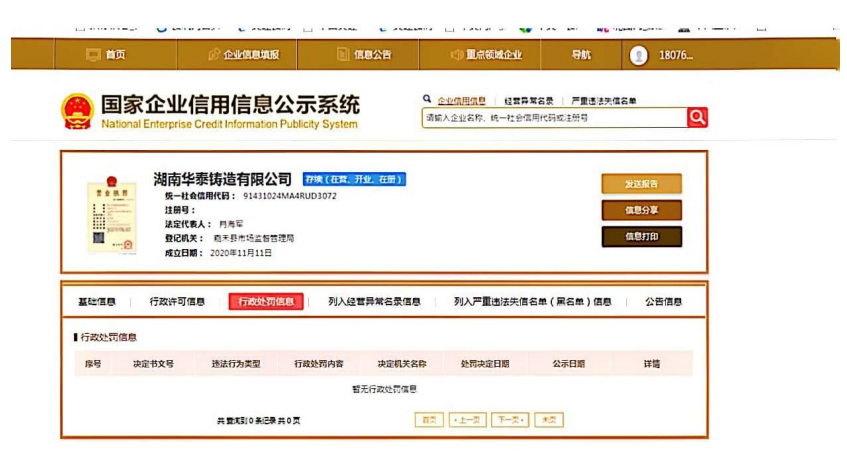Click the 信息分享 button
Viewport: 847px width, 458px height.
642,210
